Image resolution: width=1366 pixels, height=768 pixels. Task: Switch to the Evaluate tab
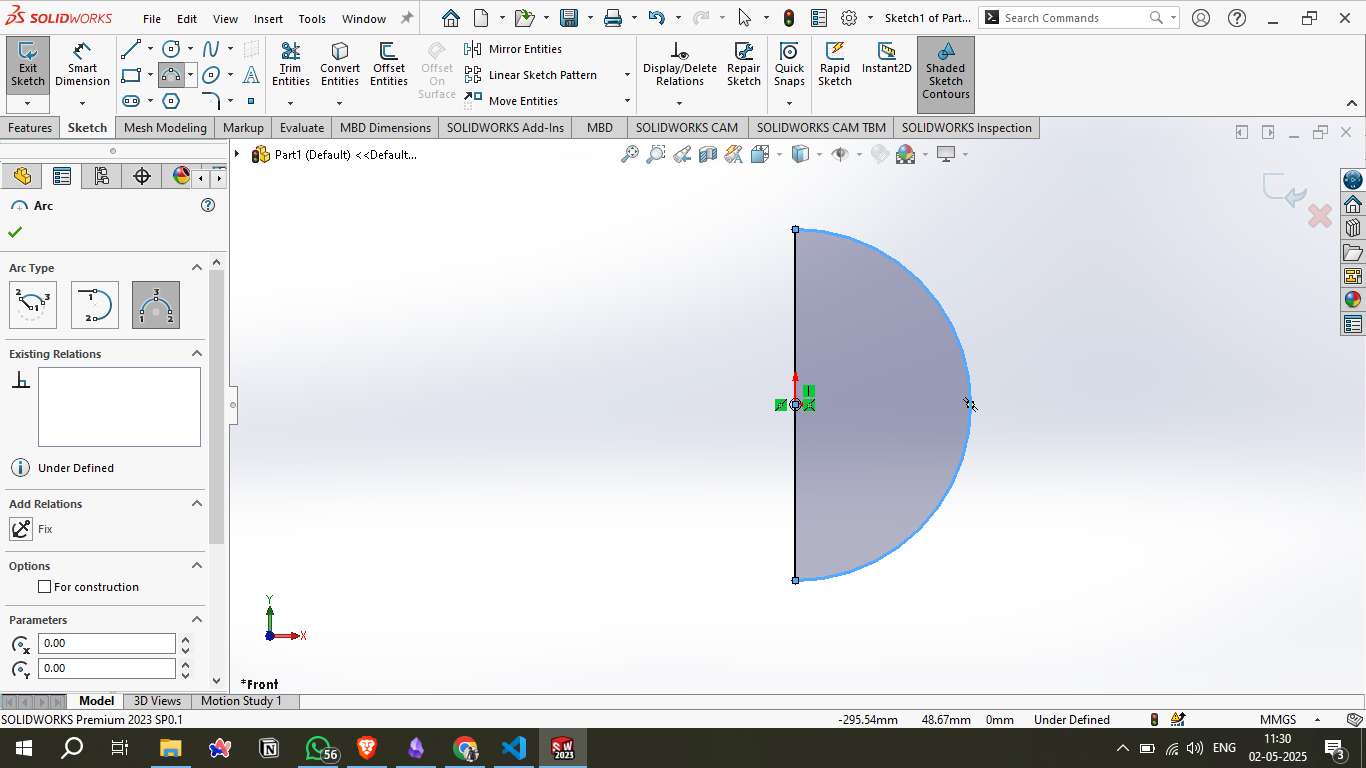(x=302, y=128)
